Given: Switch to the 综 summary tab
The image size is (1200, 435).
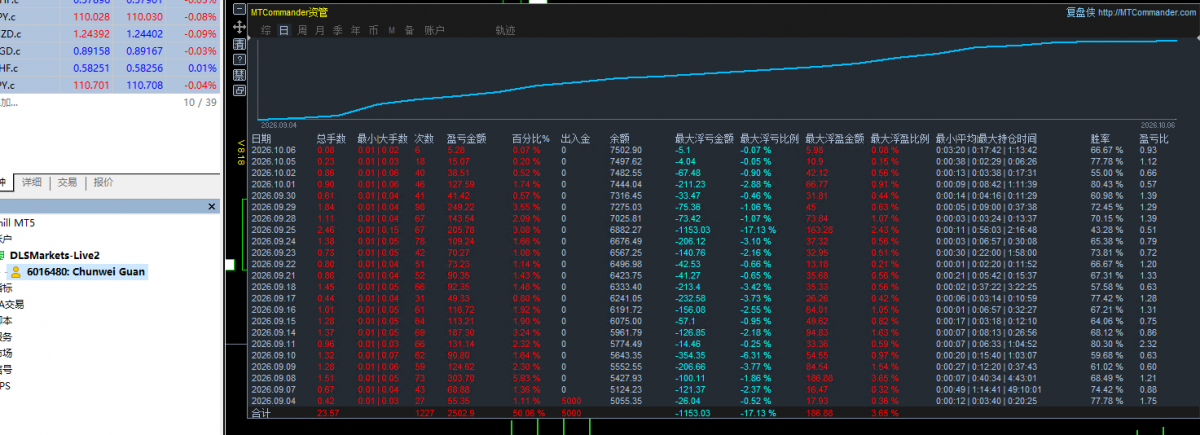Looking at the screenshot, I should [266, 31].
